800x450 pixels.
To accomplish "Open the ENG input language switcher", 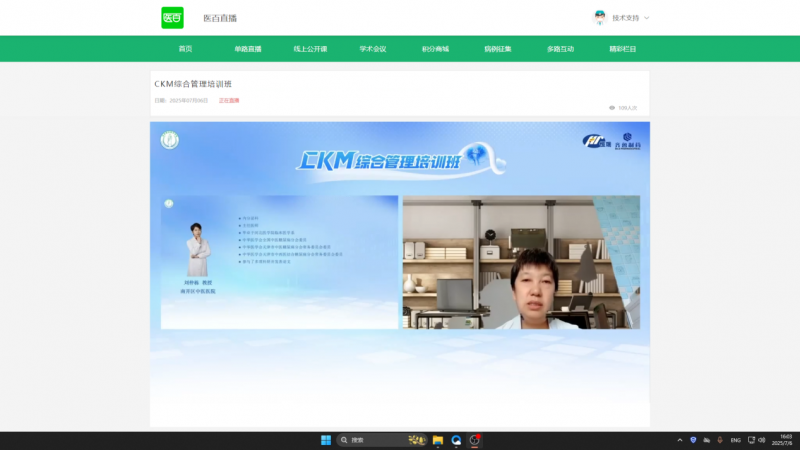I will point(736,440).
